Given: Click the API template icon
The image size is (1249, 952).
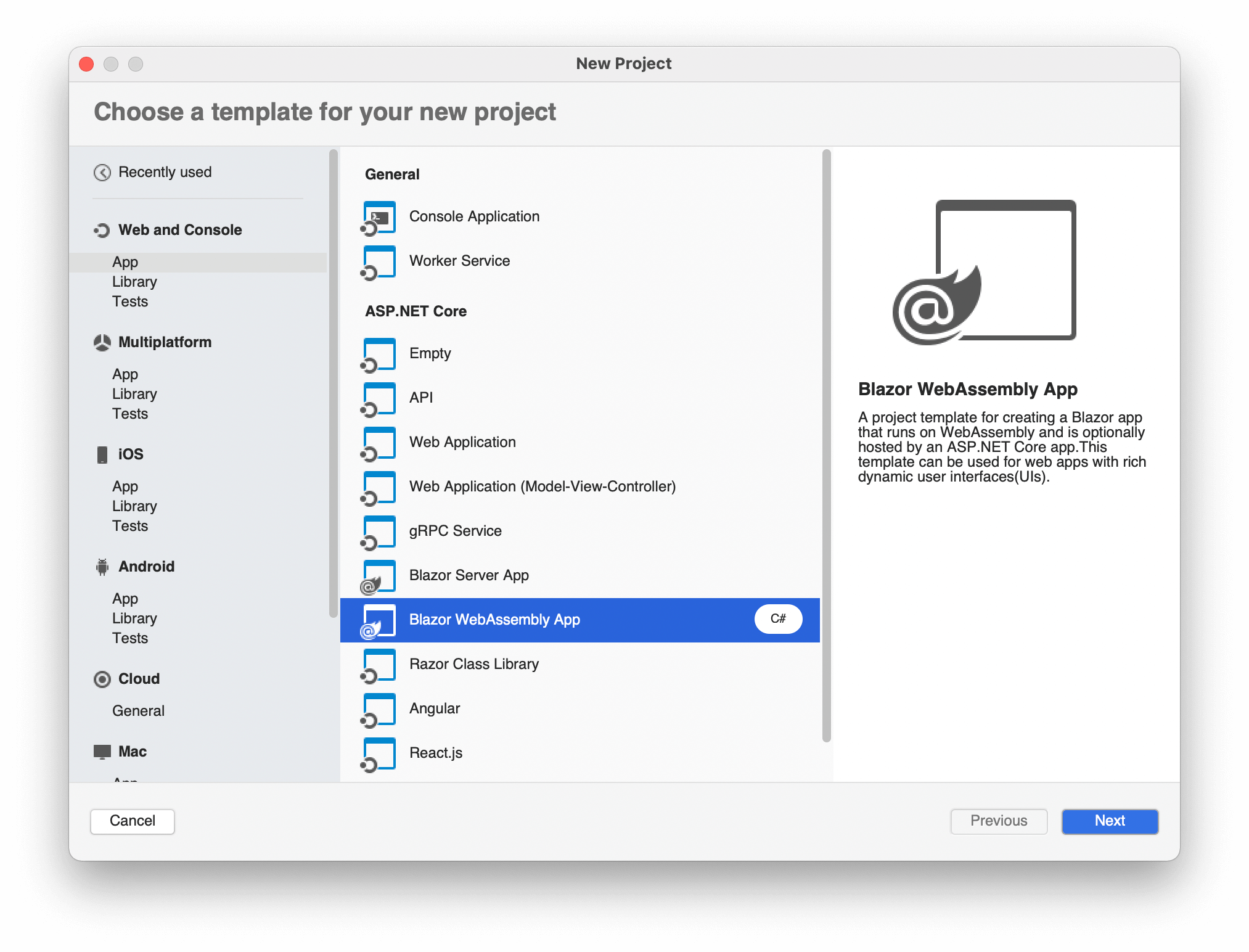Looking at the screenshot, I should pos(379,400).
